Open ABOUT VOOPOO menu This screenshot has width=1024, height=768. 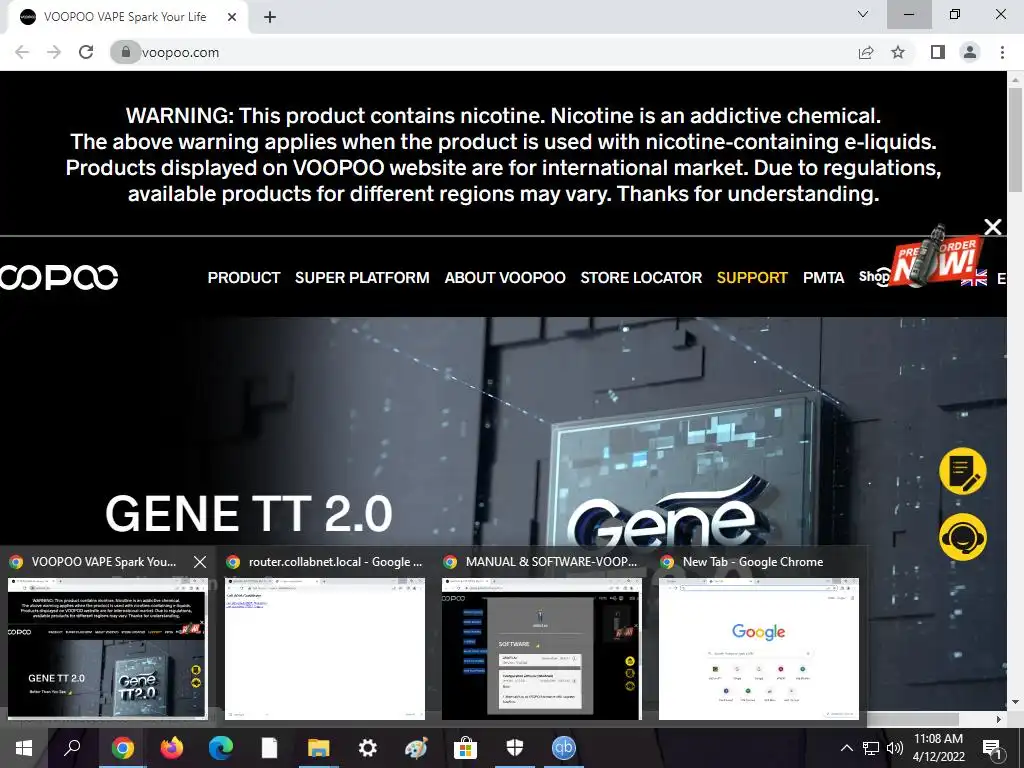point(505,278)
